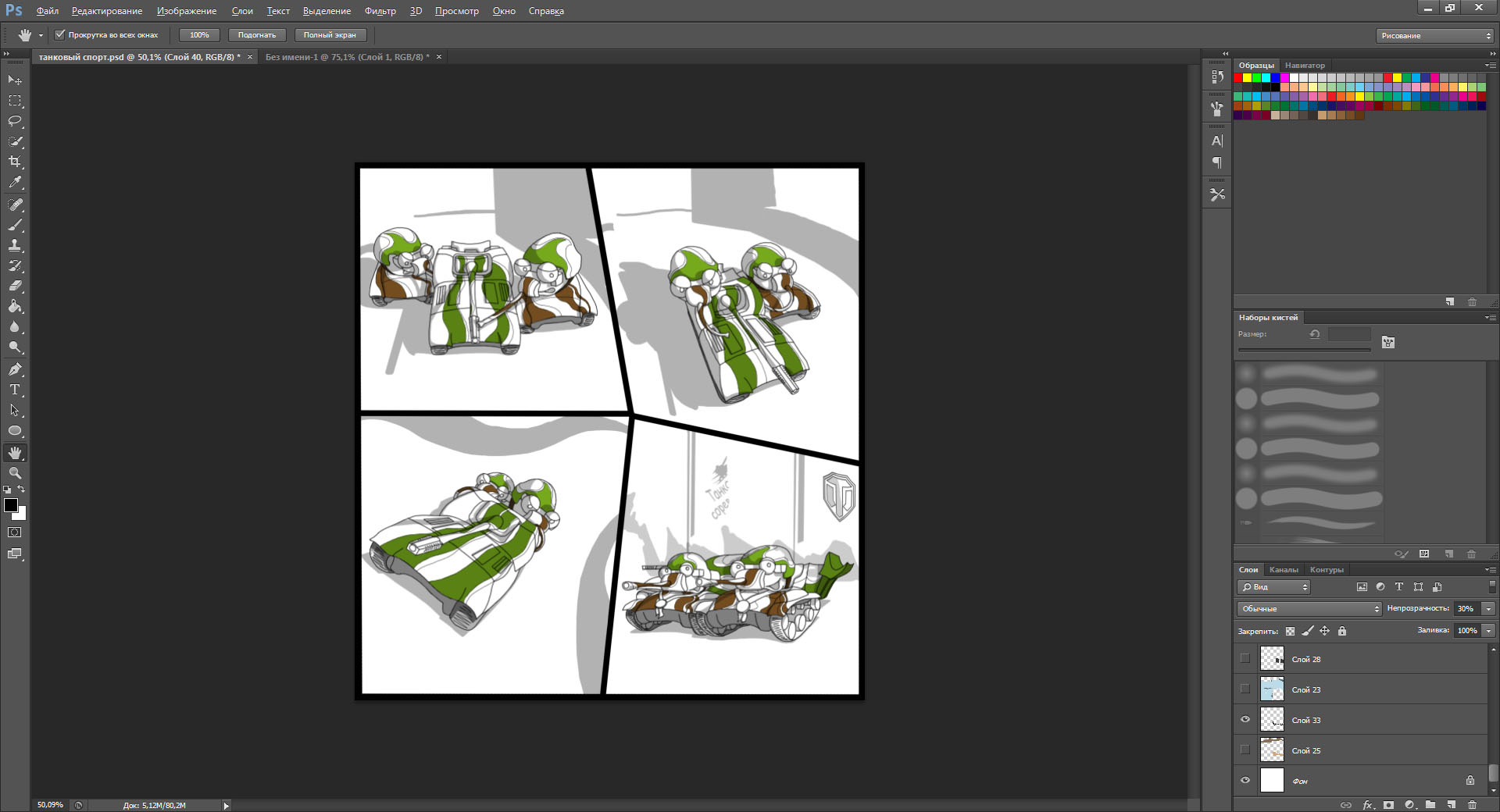Select the Healing Brush tool

coord(15,205)
